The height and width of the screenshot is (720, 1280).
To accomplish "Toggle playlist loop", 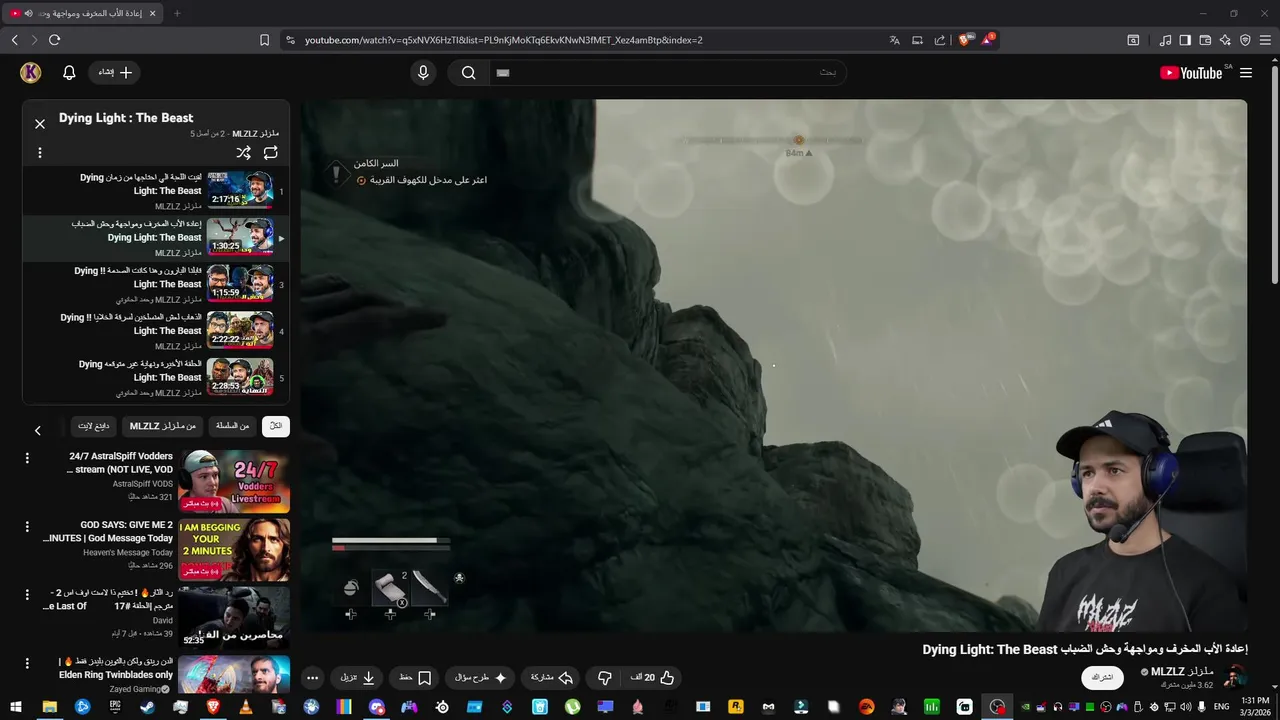I will 271,153.
